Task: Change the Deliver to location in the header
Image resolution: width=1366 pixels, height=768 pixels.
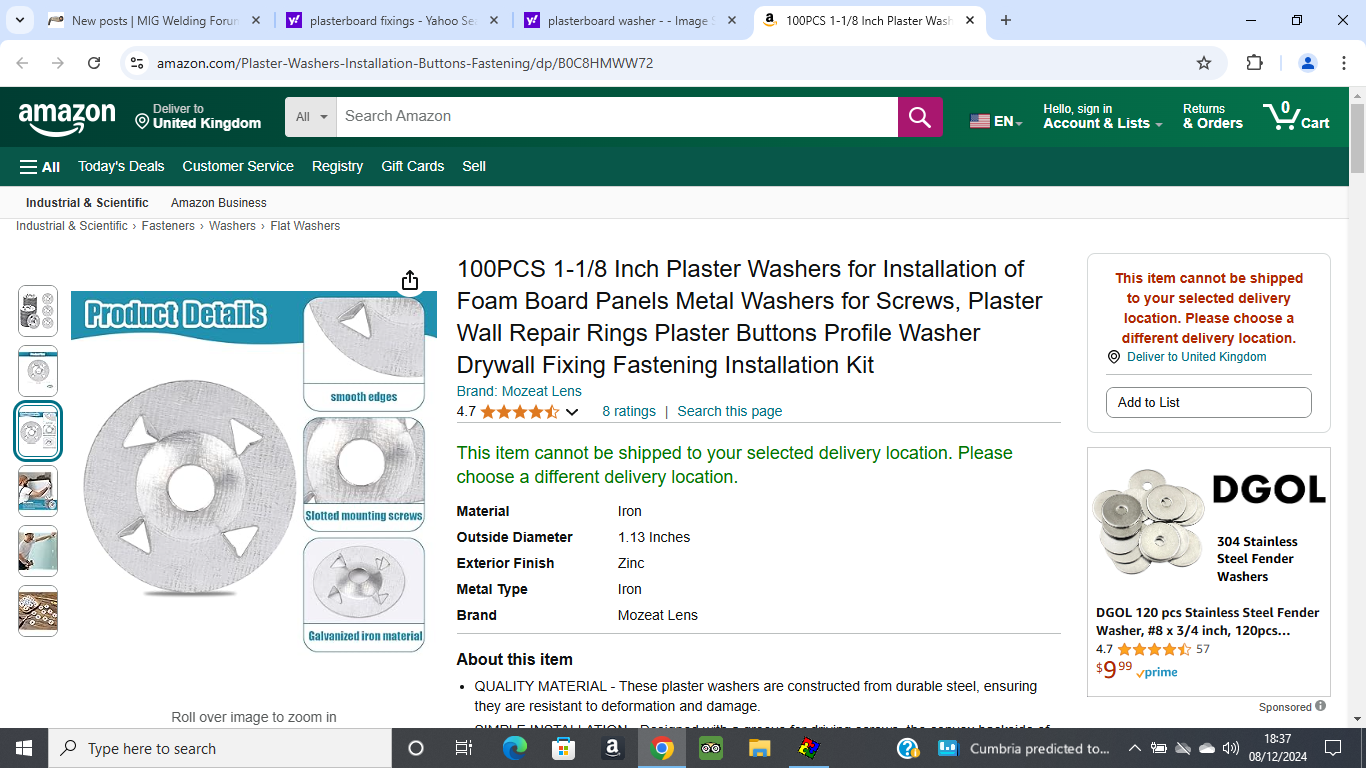Action: [x=198, y=116]
